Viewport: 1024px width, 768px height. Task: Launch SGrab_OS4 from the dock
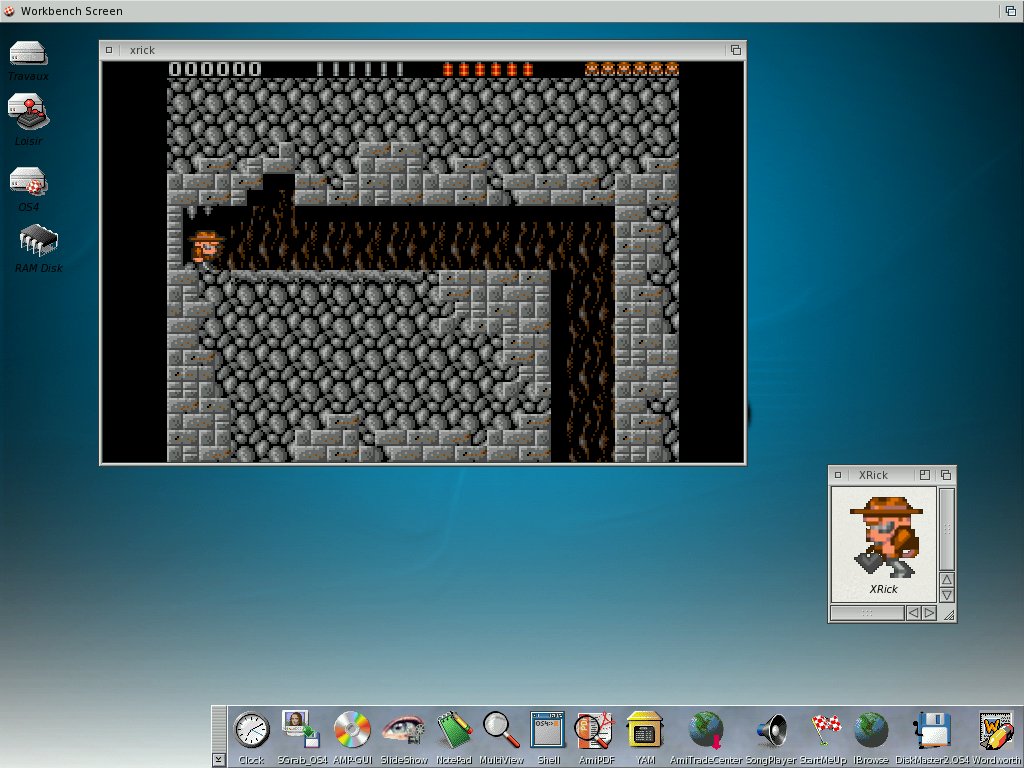point(300,729)
